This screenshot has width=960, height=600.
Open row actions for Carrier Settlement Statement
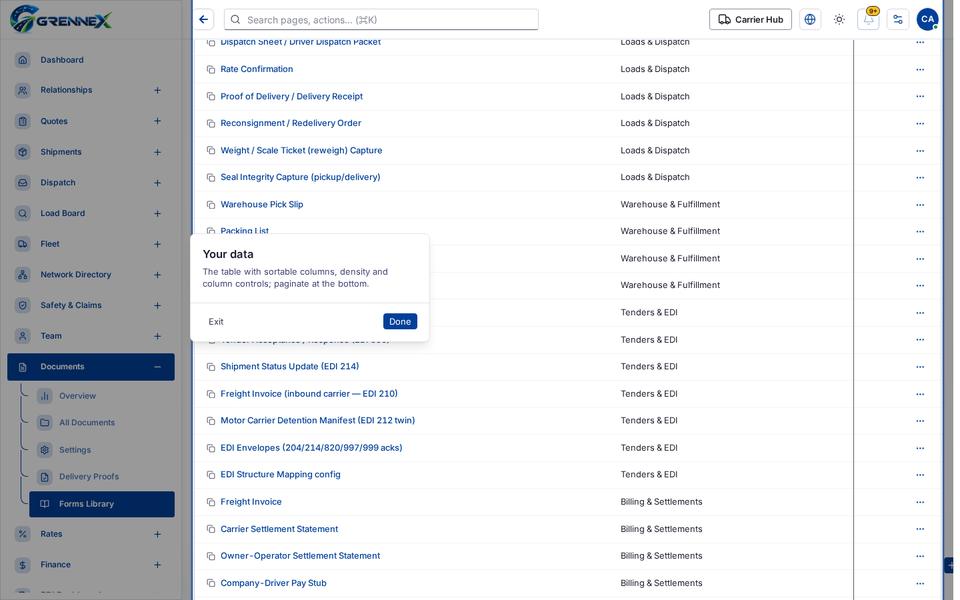point(920,529)
